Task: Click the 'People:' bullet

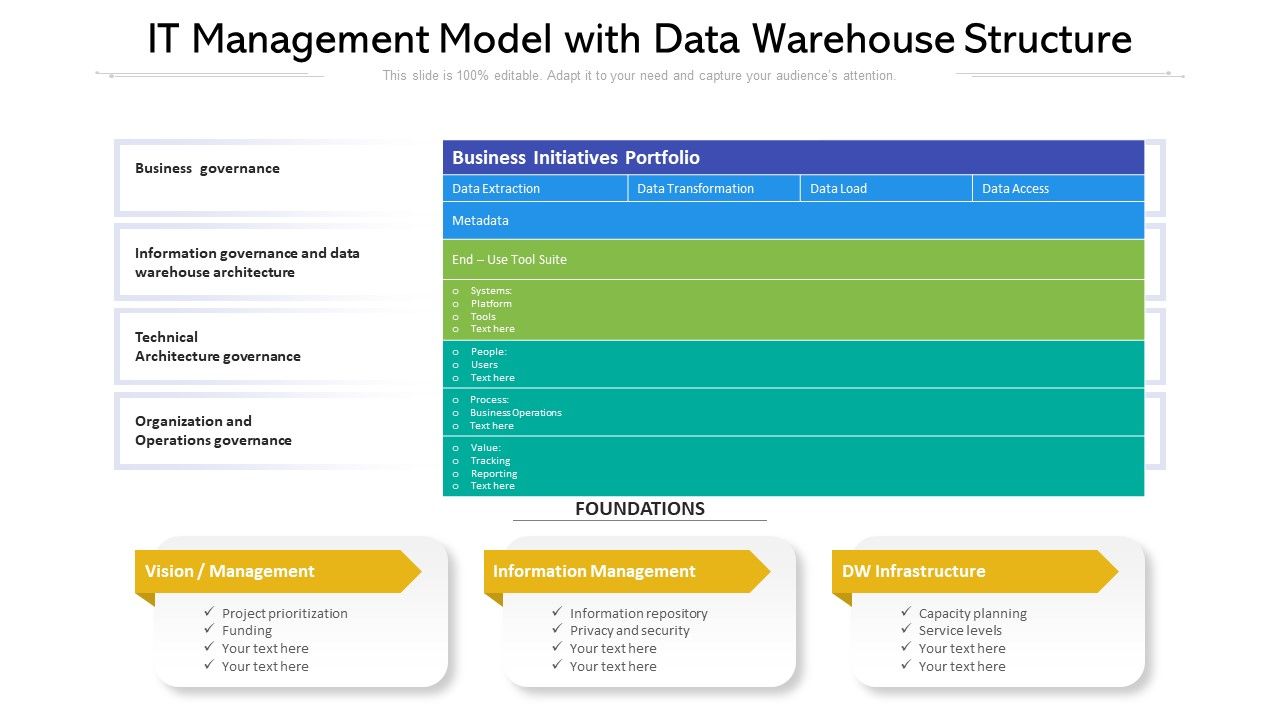Action: pos(489,352)
